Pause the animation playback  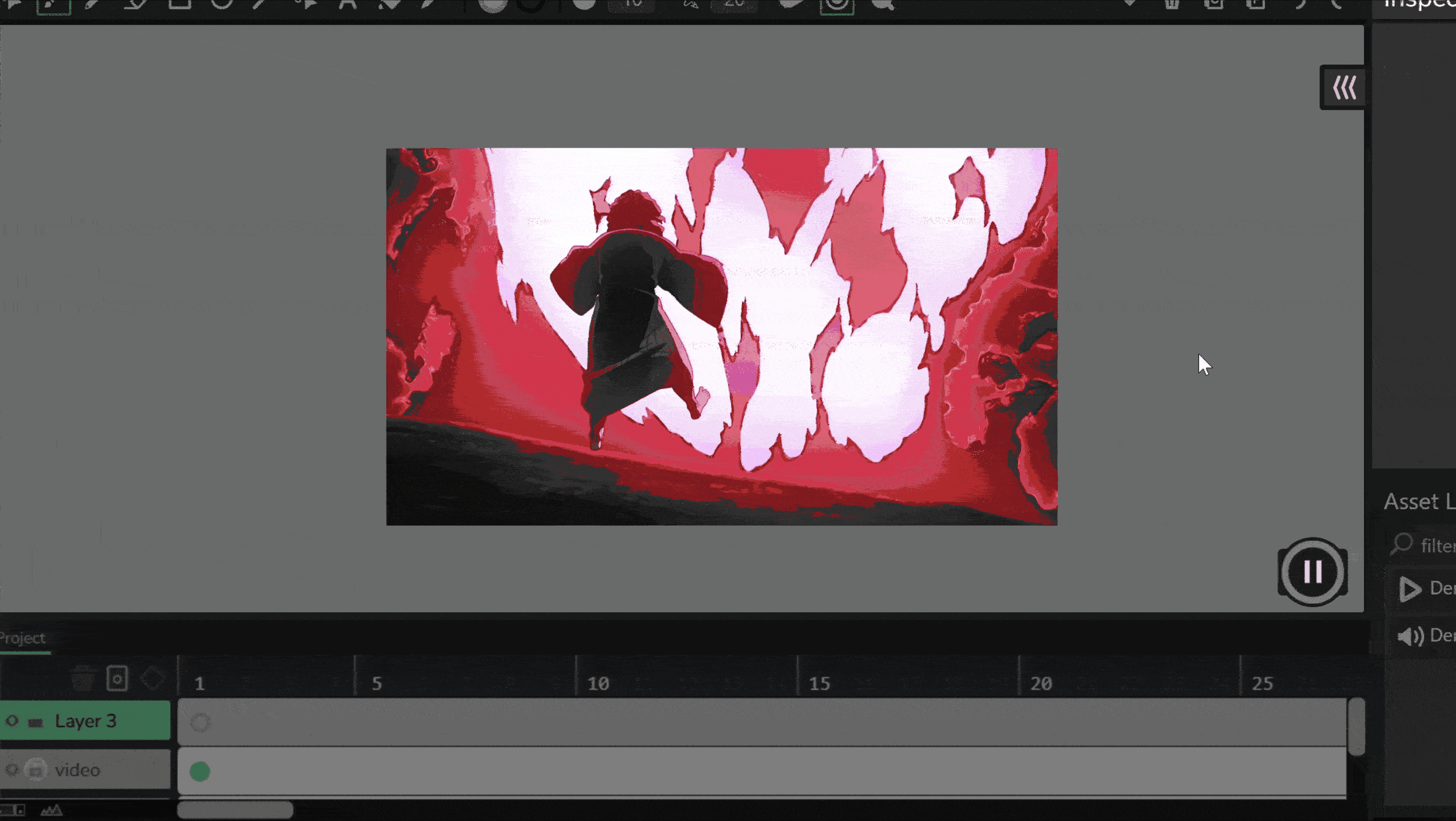click(1312, 572)
